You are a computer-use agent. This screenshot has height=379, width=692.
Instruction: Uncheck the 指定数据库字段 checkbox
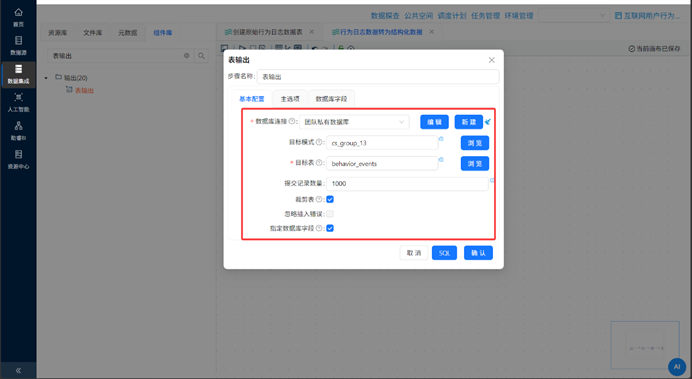click(x=330, y=228)
